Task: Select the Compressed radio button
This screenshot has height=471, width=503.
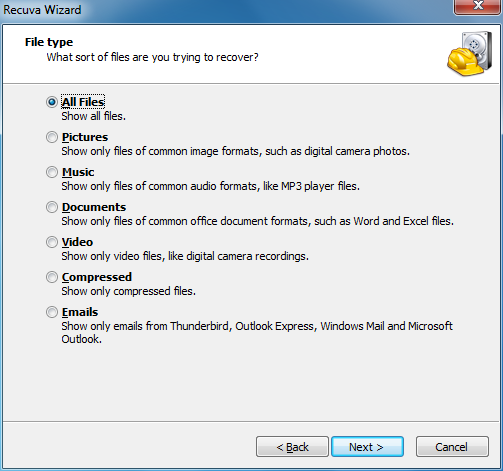Action: [x=52, y=277]
